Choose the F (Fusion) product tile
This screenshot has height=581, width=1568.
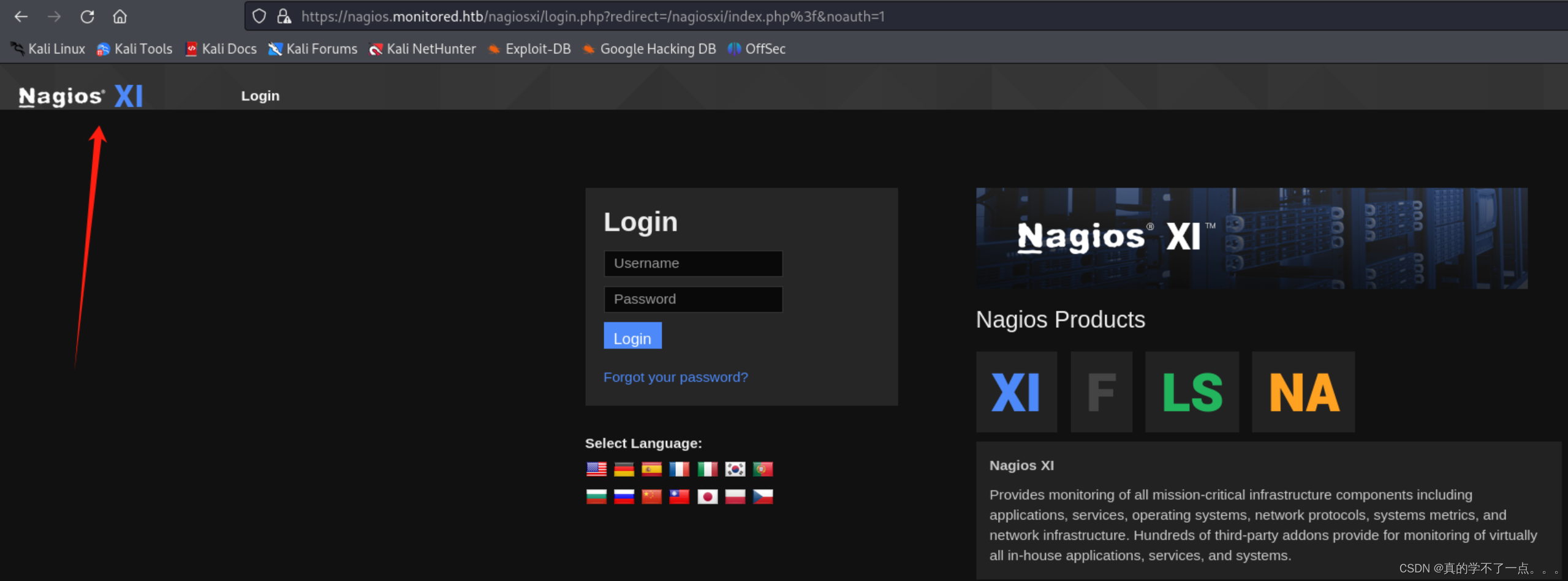[1101, 392]
